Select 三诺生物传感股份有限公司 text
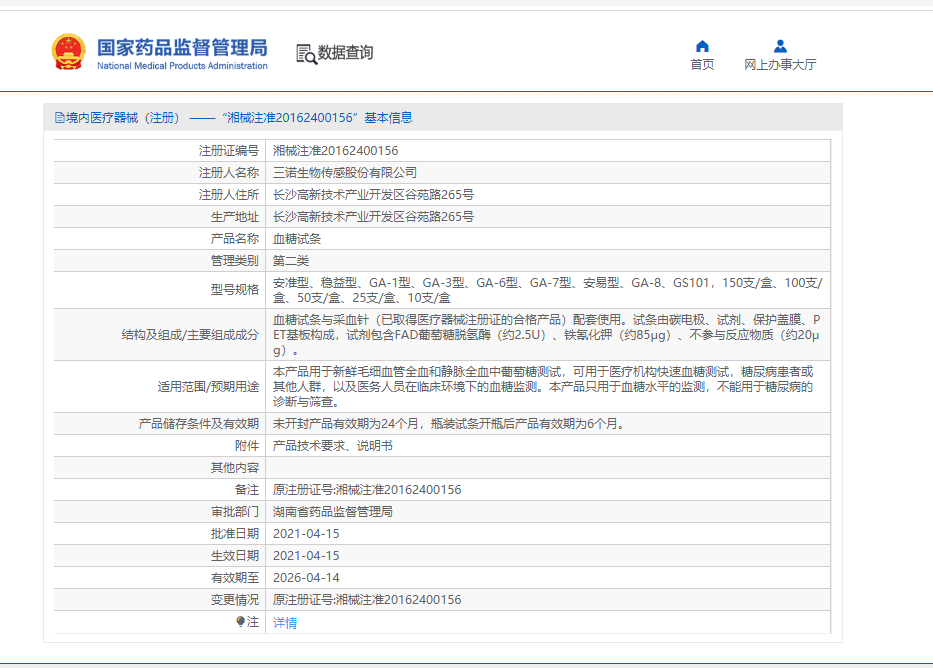Screen dimensions: 933x668 click(x=345, y=173)
